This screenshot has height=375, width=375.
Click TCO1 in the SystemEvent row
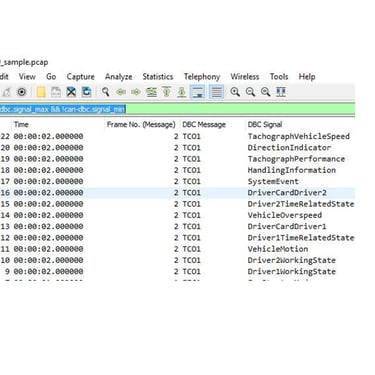click(x=192, y=182)
